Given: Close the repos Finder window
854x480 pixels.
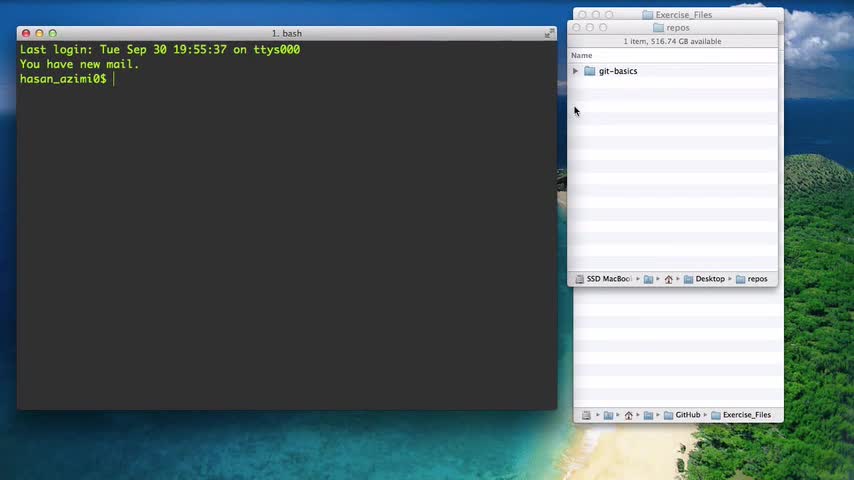Looking at the screenshot, I should [x=576, y=27].
